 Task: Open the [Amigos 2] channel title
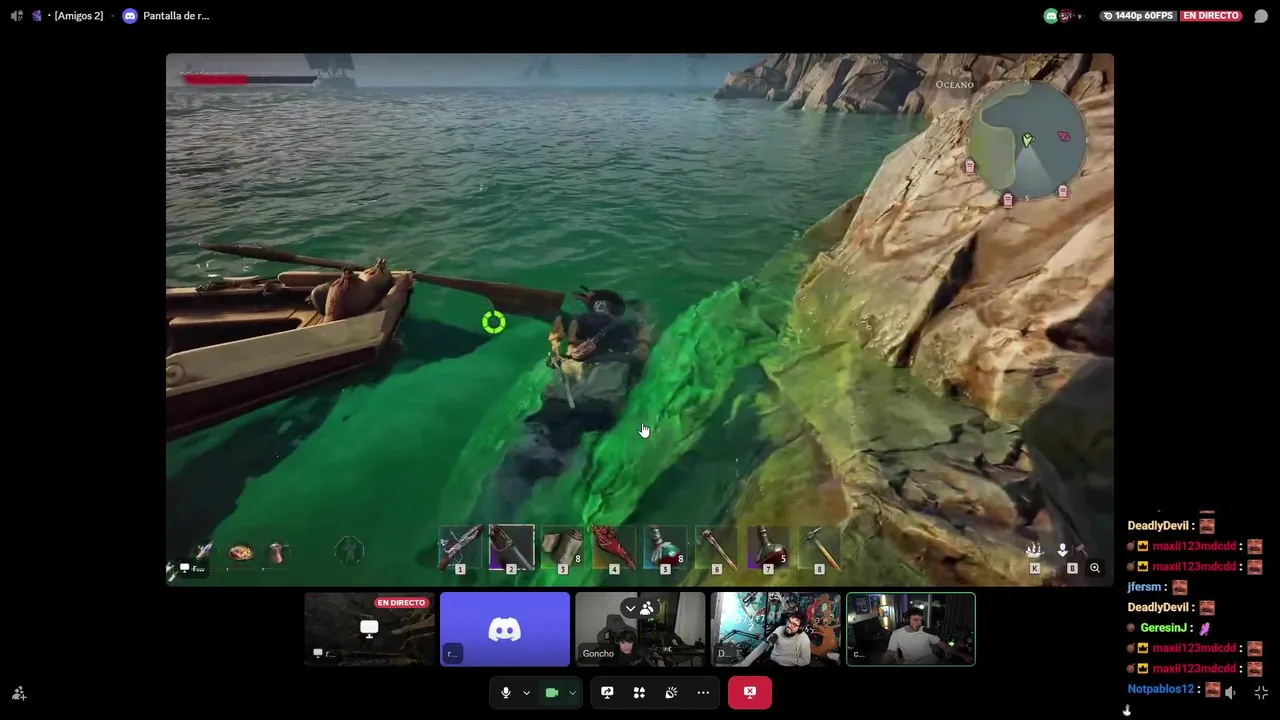point(79,16)
